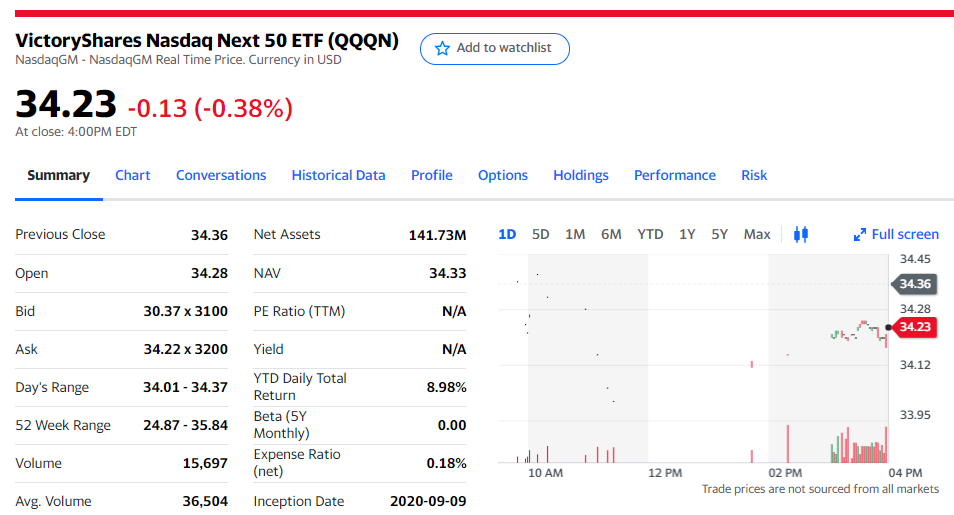Click Day's Range value 34.01 - 34.37
The height and width of the screenshot is (515, 954).
coord(186,387)
